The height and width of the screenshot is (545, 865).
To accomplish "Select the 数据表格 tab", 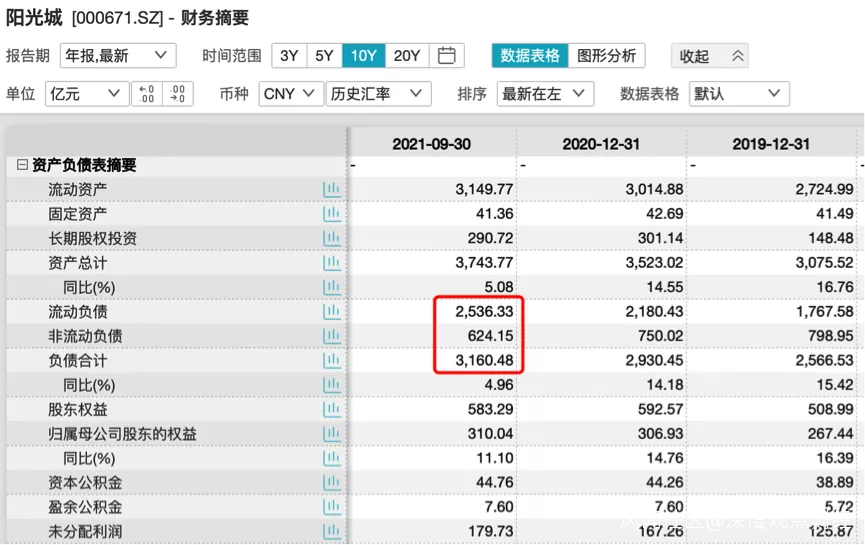I will click(530, 56).
